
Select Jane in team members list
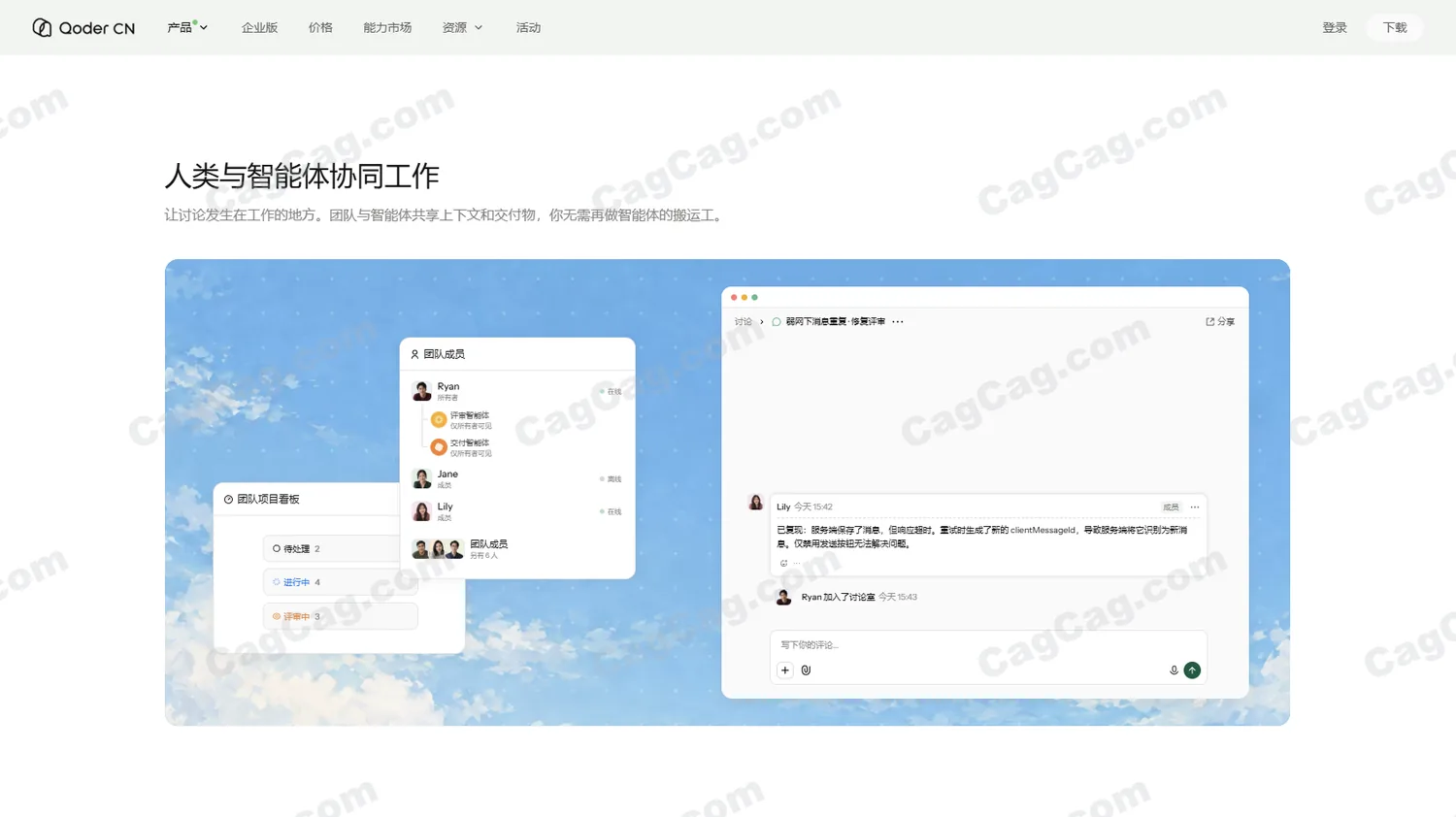(x=516, y=478)
